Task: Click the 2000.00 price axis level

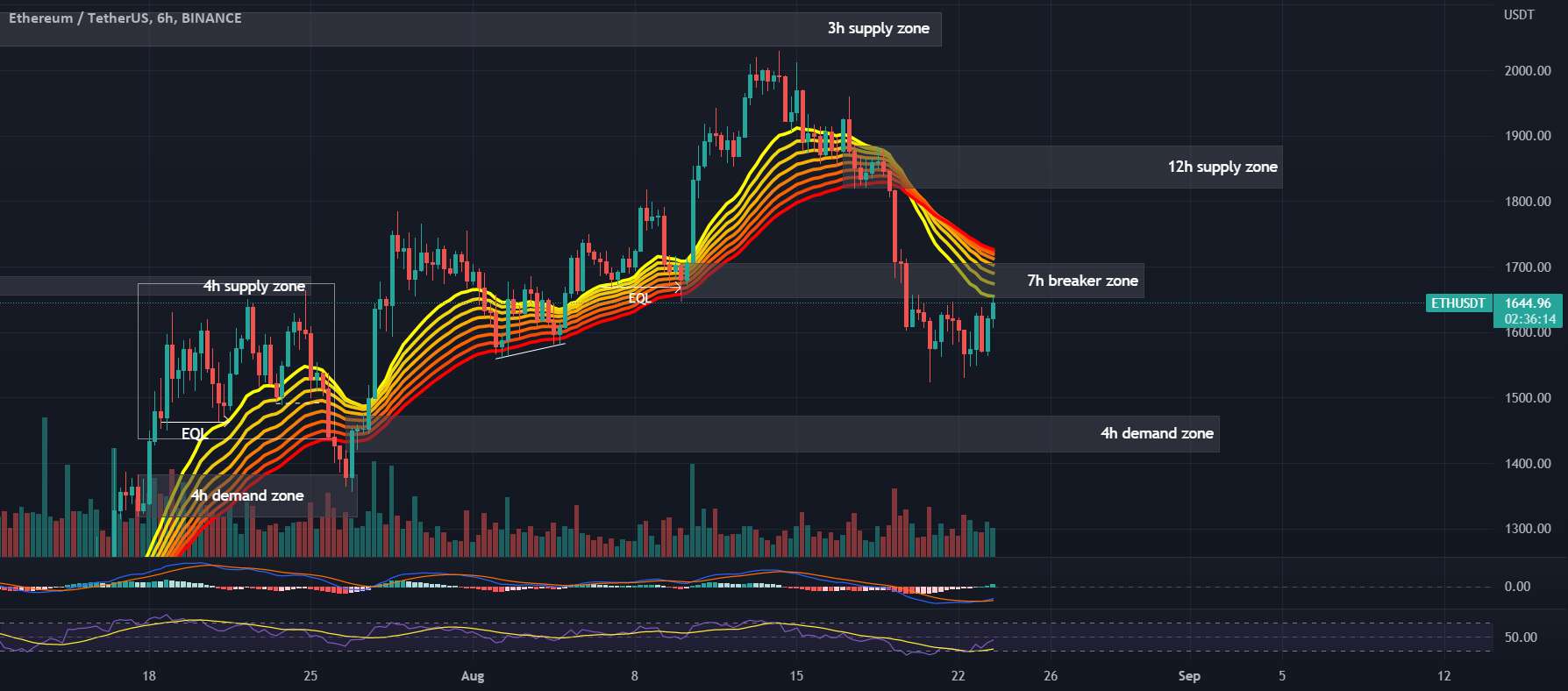Action: pos(1528,71)
